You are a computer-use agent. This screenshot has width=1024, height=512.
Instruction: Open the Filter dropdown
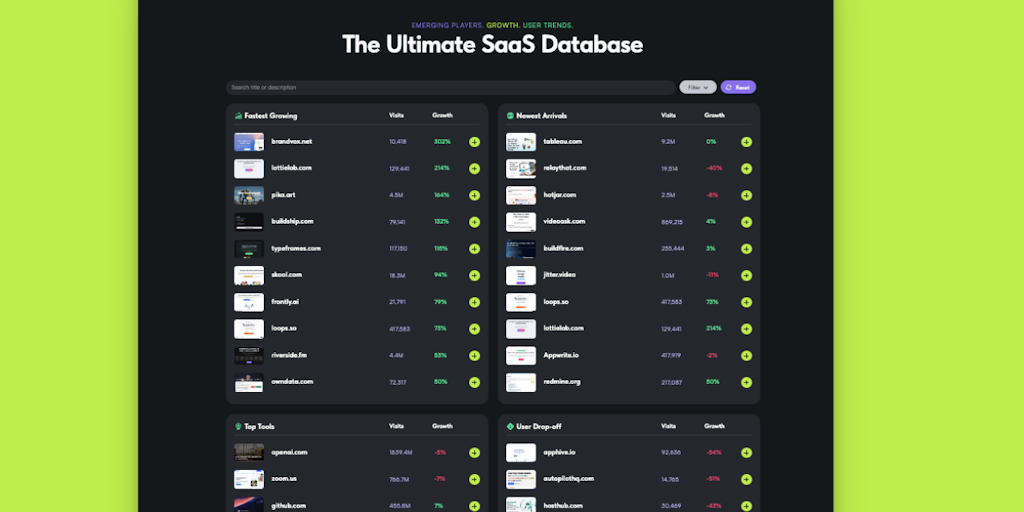click(x=697, y=87)
